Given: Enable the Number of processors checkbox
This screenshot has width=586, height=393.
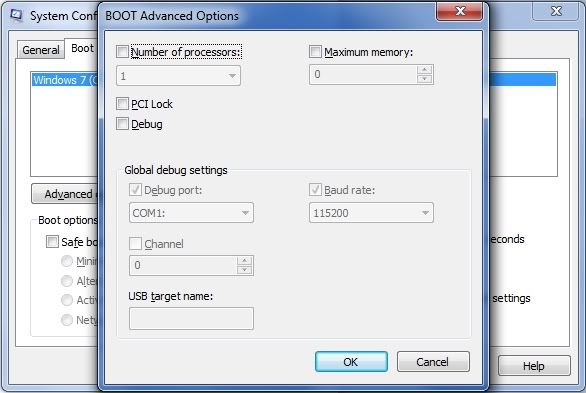Looking at the screenshot, I should click(x=122, y=52).
